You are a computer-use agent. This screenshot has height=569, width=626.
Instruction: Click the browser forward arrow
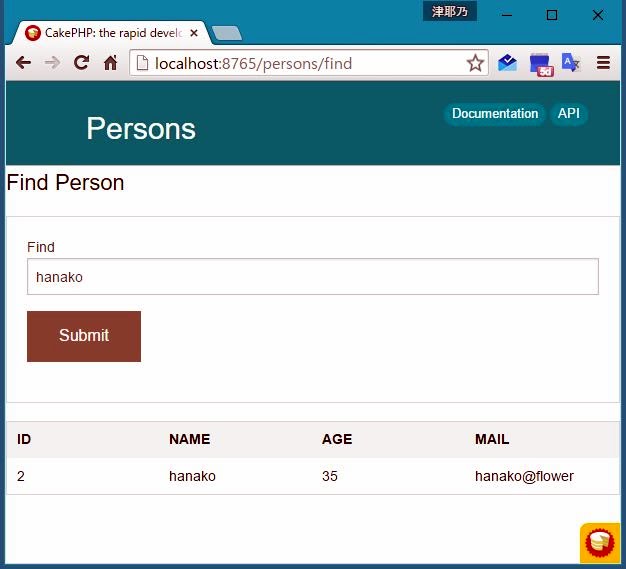pyautogui.click(x=52, y=63)
